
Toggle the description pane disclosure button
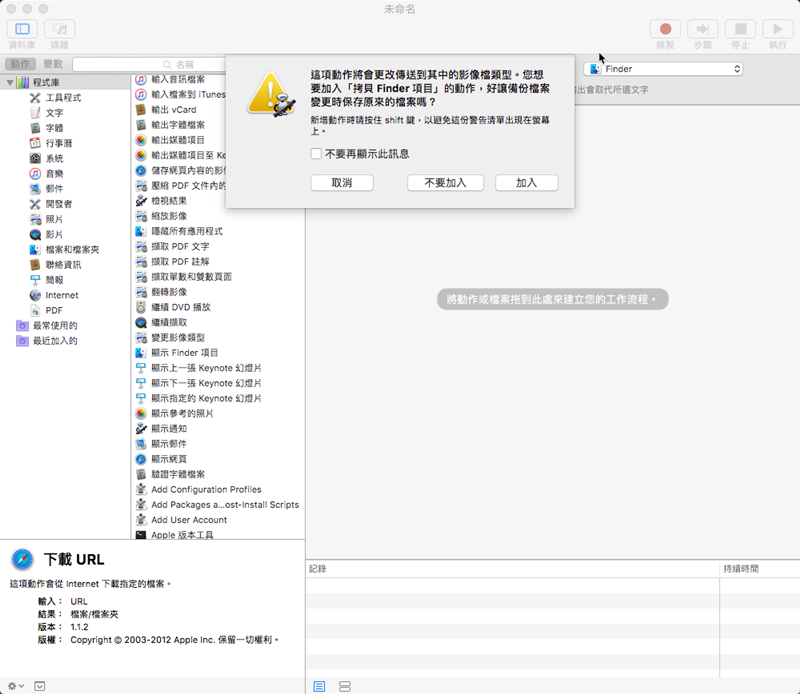click(x=40, y=686)
